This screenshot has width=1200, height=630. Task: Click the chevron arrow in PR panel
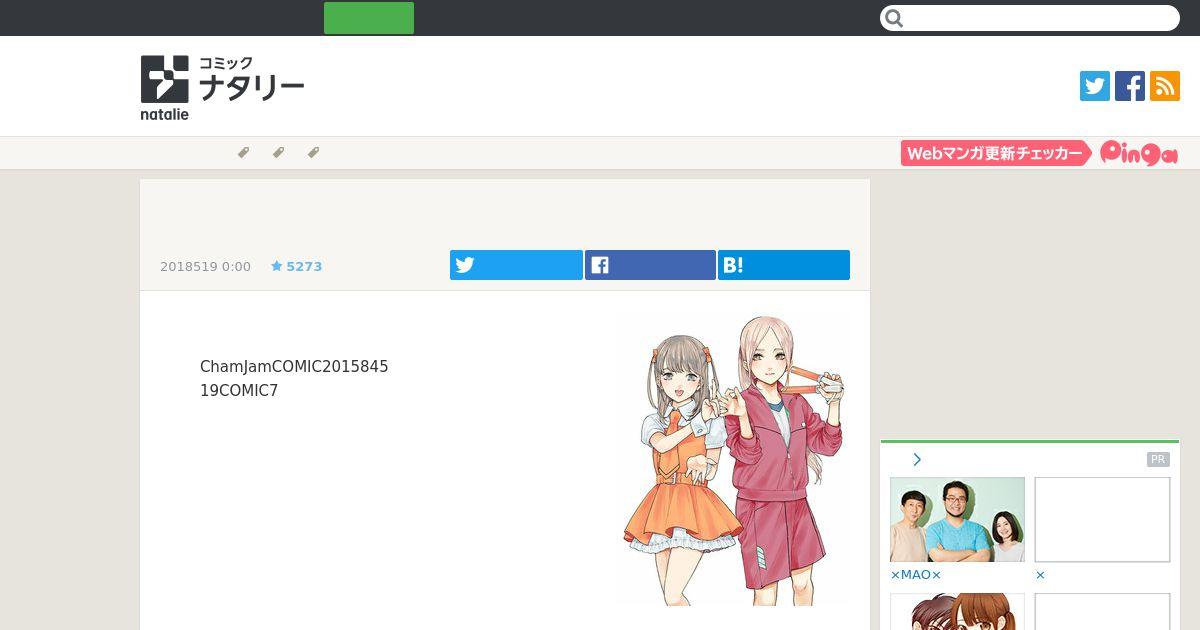(917, 459)
